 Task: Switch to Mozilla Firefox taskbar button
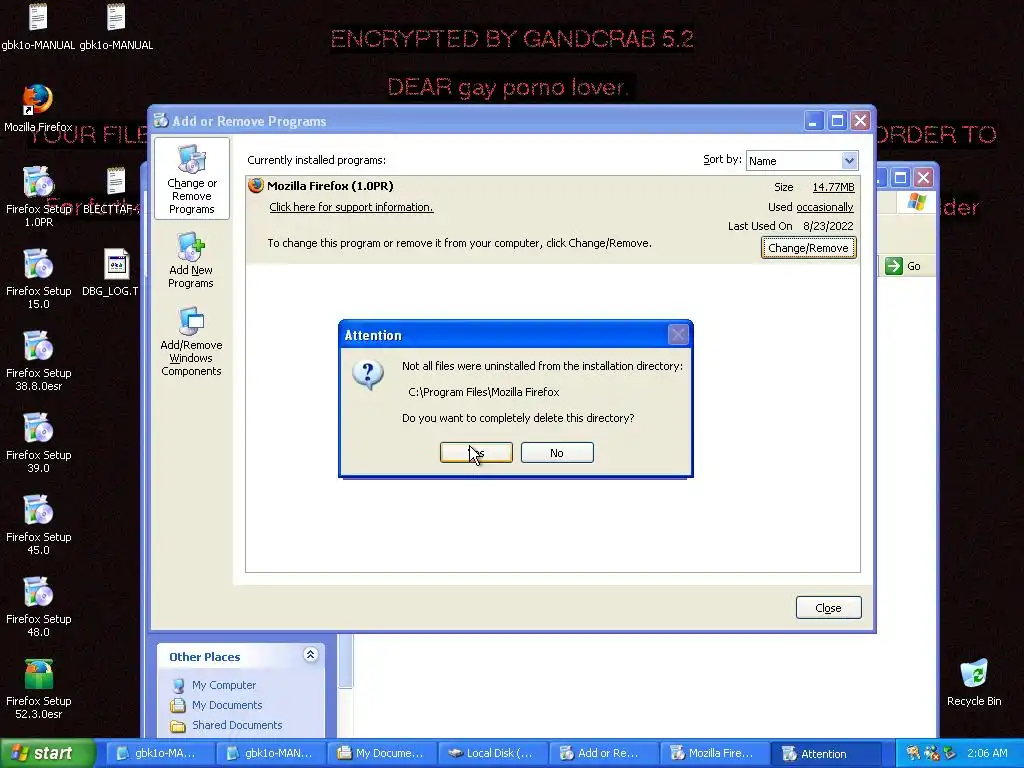tap(713, 753)
